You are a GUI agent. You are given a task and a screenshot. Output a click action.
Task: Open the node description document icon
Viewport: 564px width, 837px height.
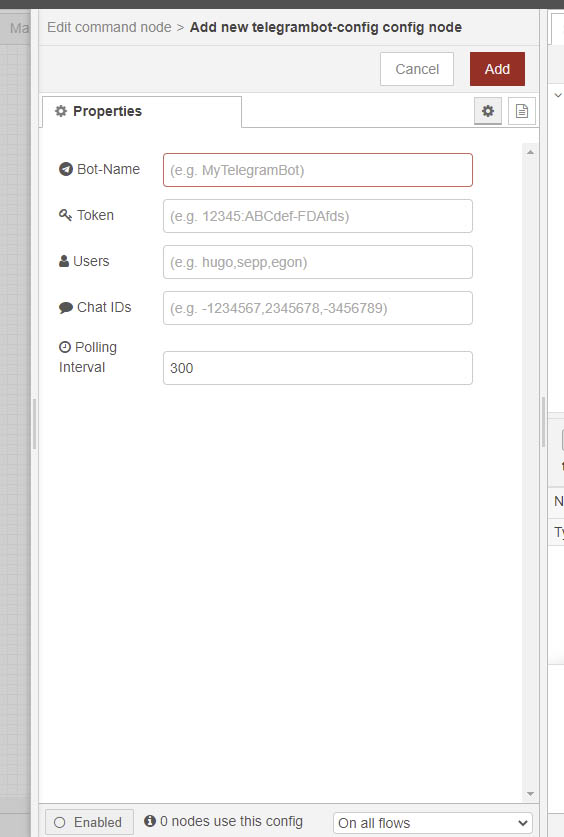pos(522,111)
